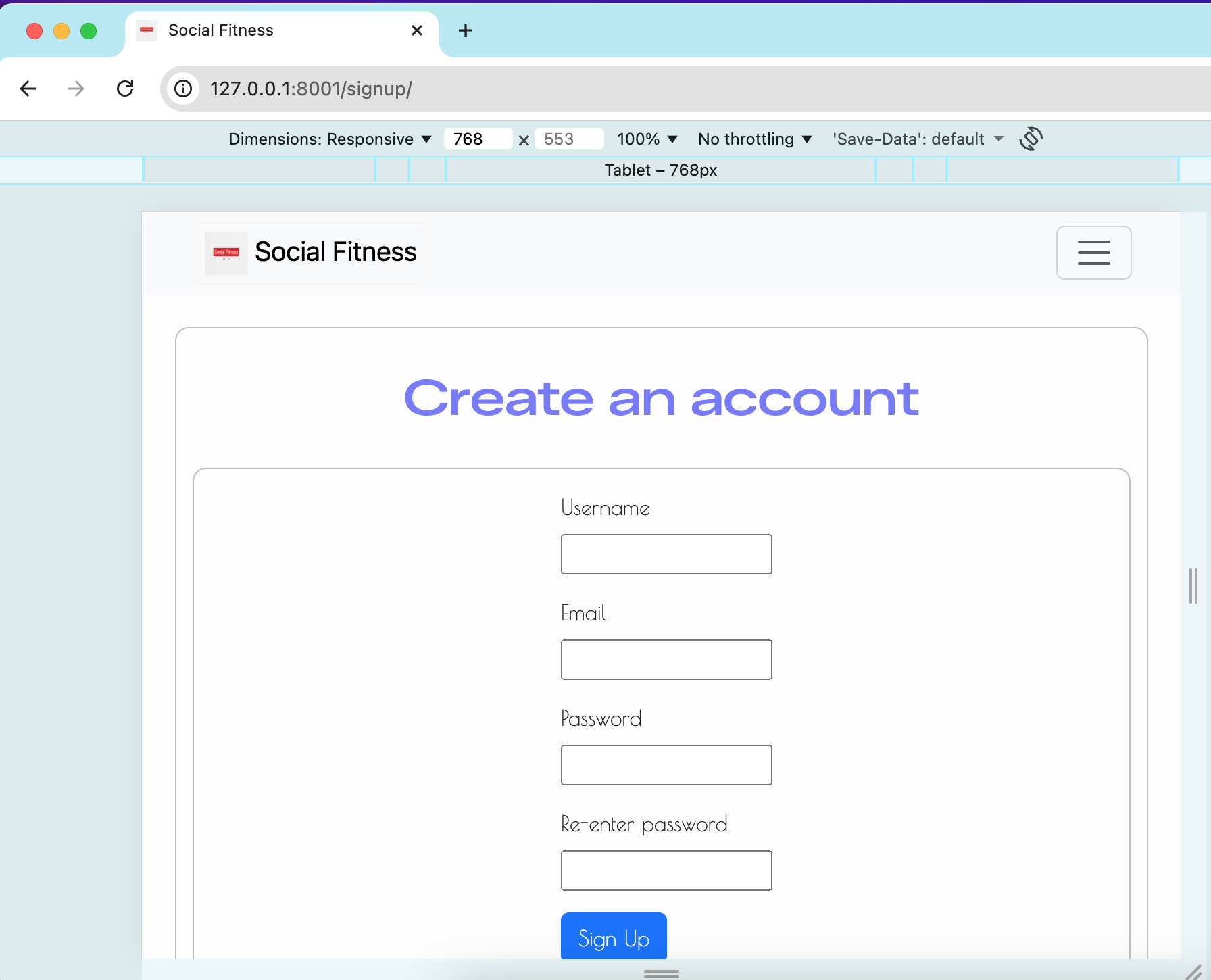
Task: Open the hamburger navigation menu
Action: (1093, 253)
